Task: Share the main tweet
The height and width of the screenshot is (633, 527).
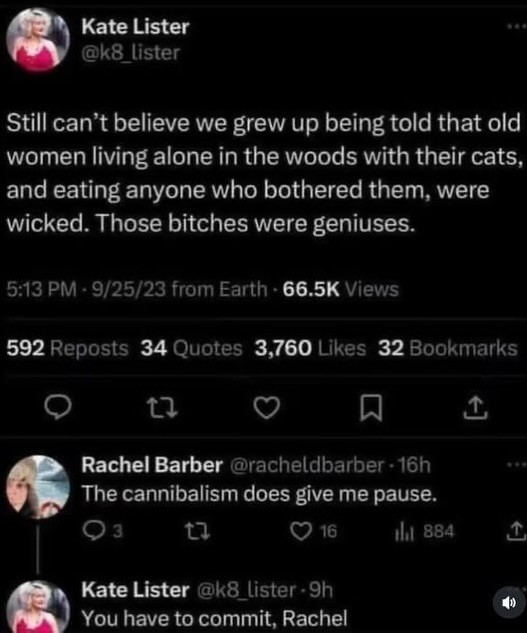Action: coord(475,408)
